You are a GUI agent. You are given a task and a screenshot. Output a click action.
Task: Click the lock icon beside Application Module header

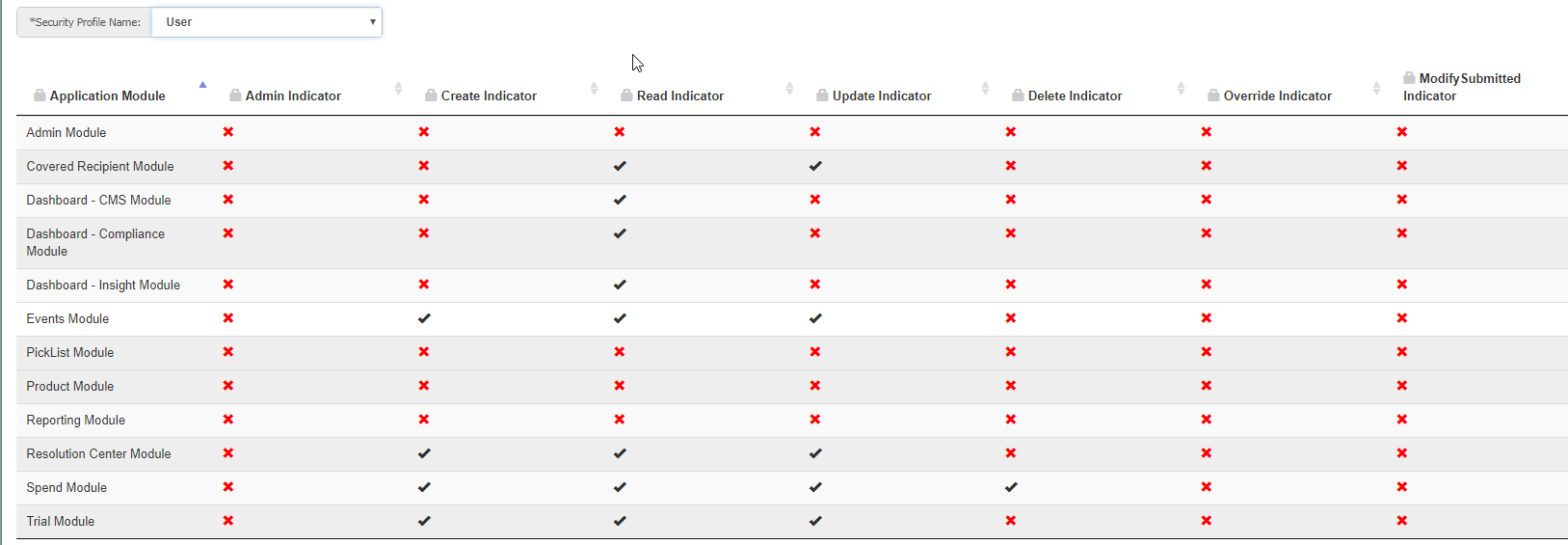[40, 95]
